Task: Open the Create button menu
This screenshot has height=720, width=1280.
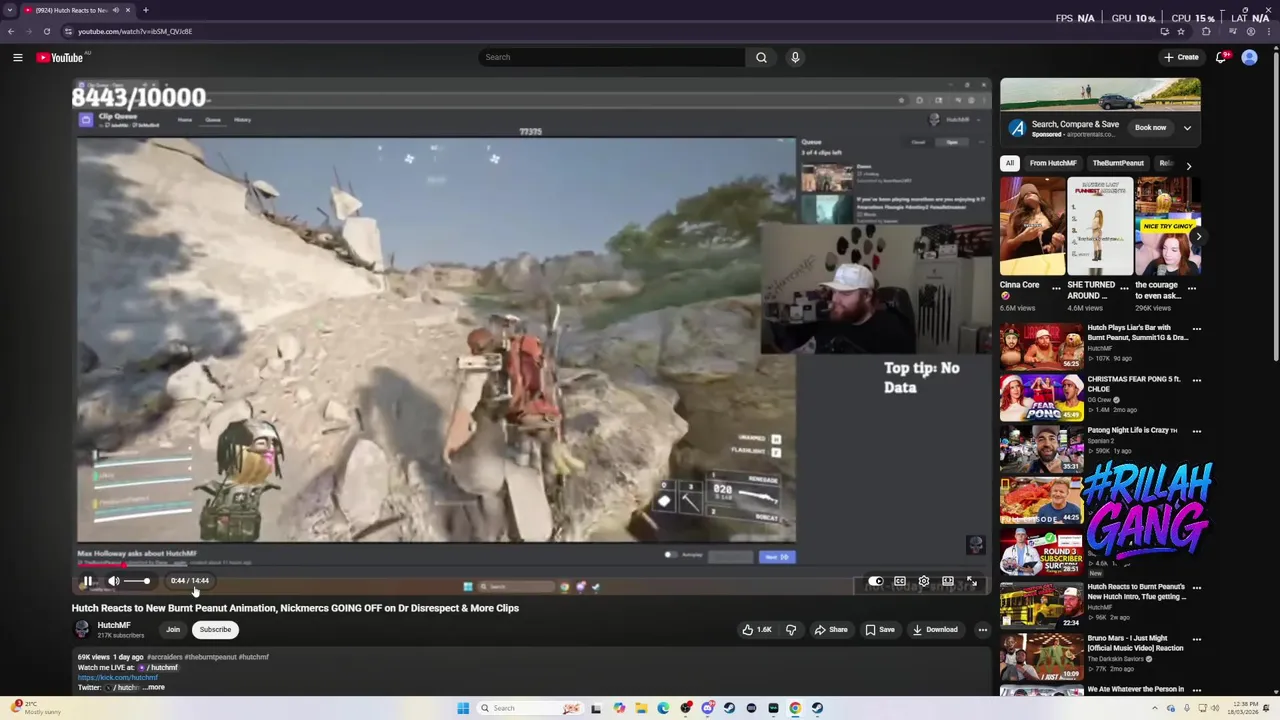Action: pos(1181,57)
